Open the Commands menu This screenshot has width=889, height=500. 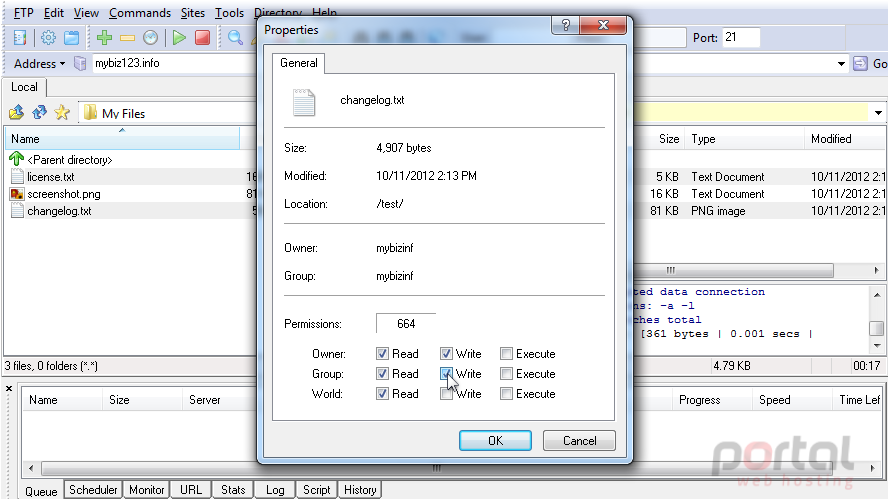point(140,12)
